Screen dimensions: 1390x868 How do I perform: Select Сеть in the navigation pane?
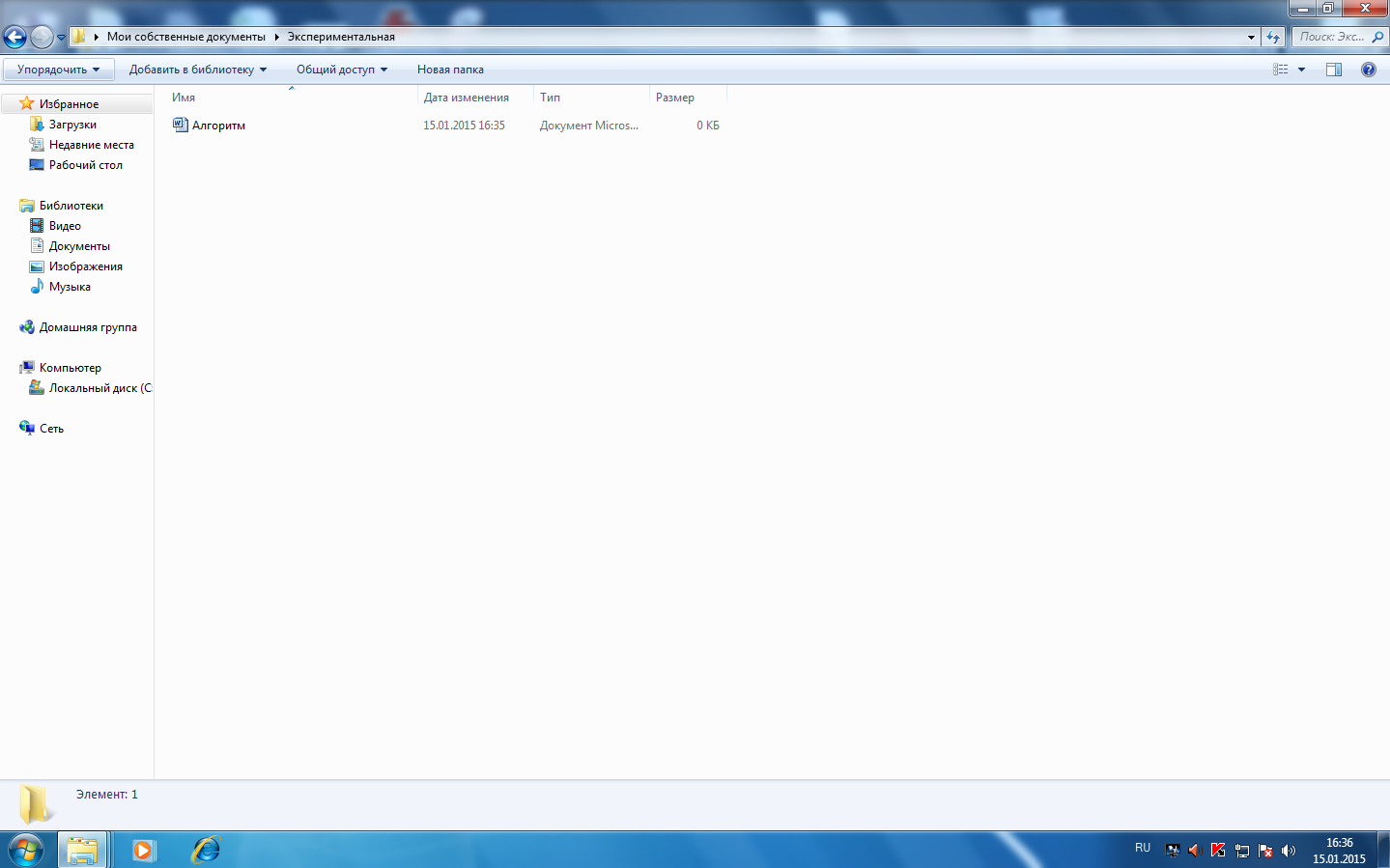(51, 429)
